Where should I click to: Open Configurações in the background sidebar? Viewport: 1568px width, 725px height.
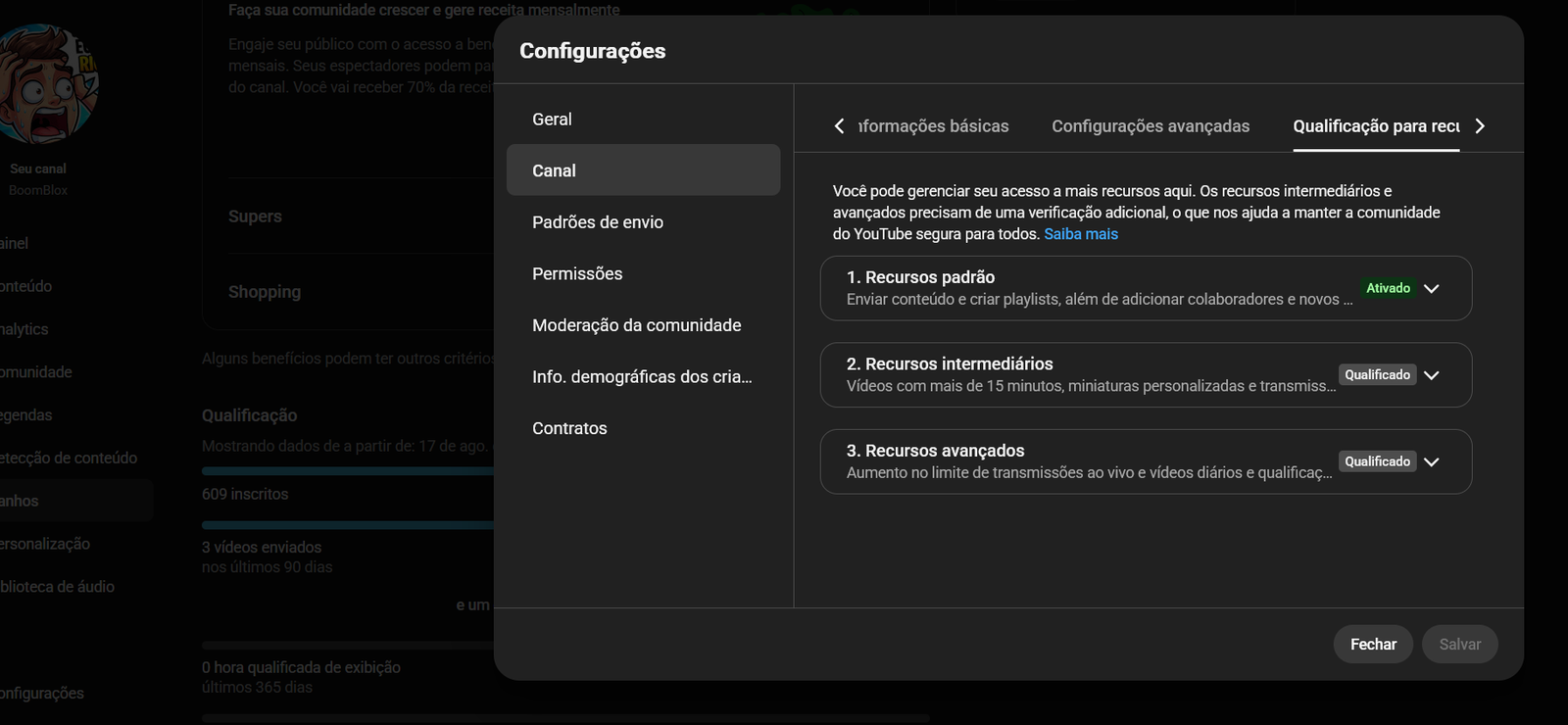click(x=42, y=693)
